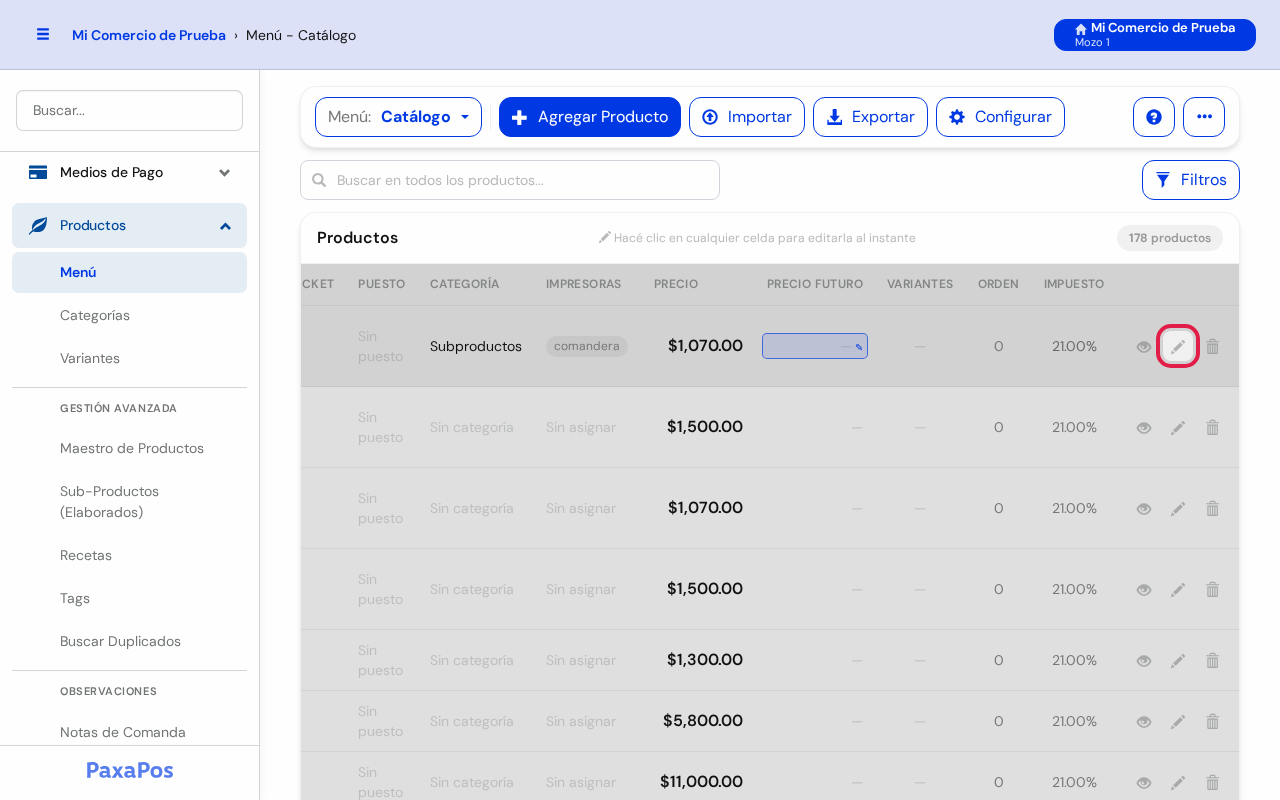Click the Precio Futuro input in Subproductos row
This screenshot has width=1280, height=800.
(x=815, y=346)
